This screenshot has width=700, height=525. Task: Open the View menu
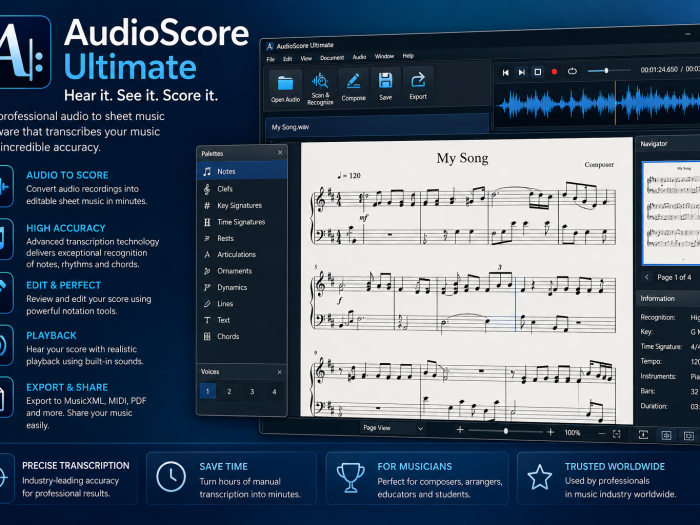tap(306, 58)
